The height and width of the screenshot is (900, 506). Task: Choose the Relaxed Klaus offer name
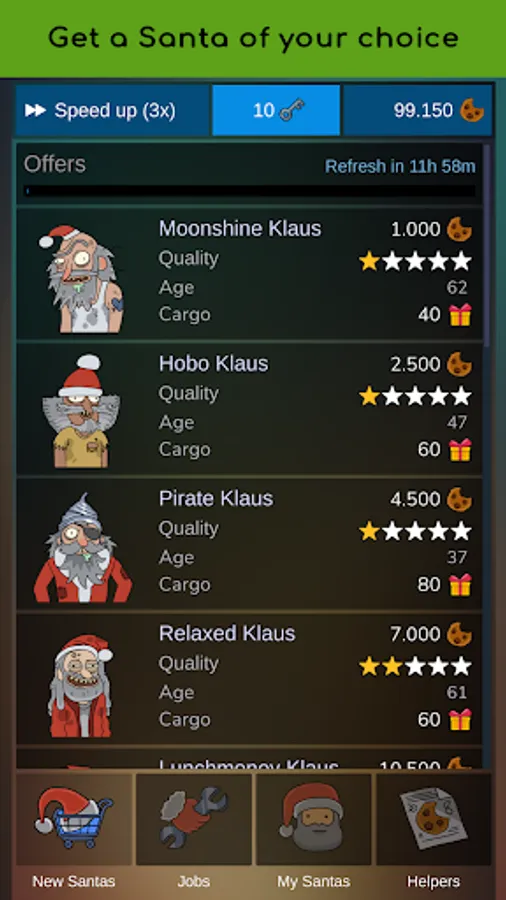click(x=227, y=633)
